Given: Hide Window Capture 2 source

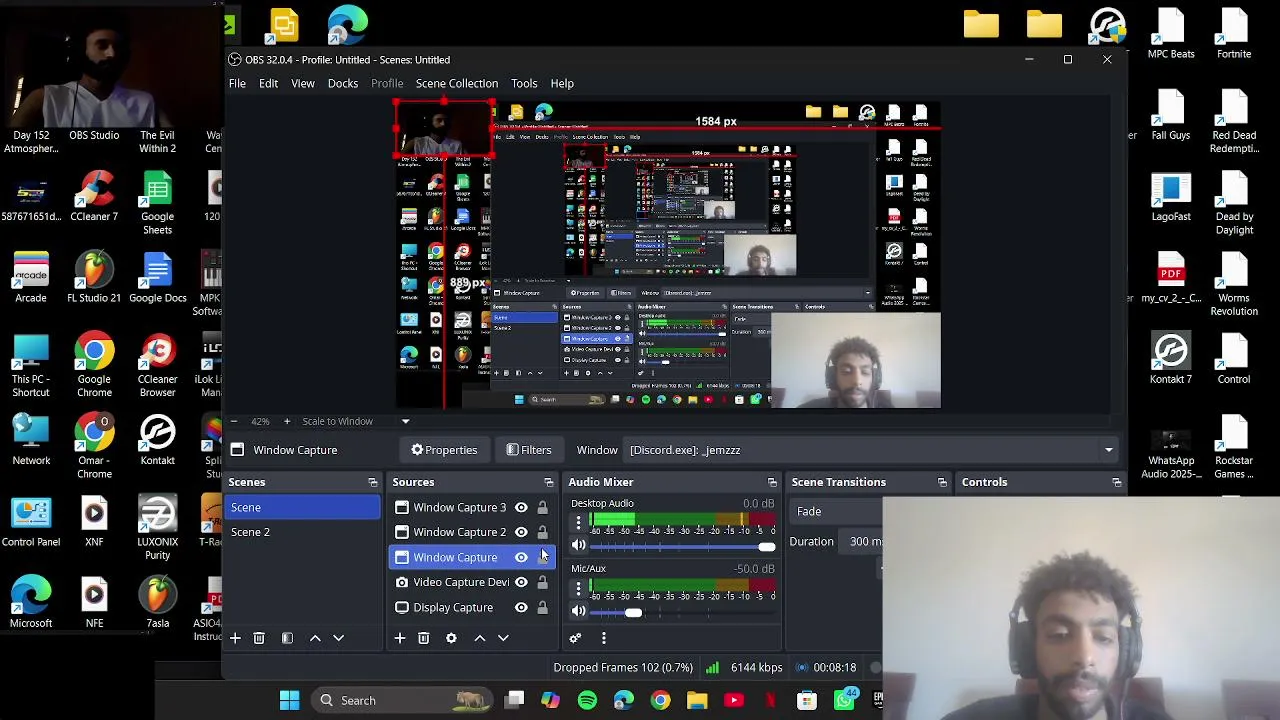Looking at the screenshot, I should (x=521, y=532).
